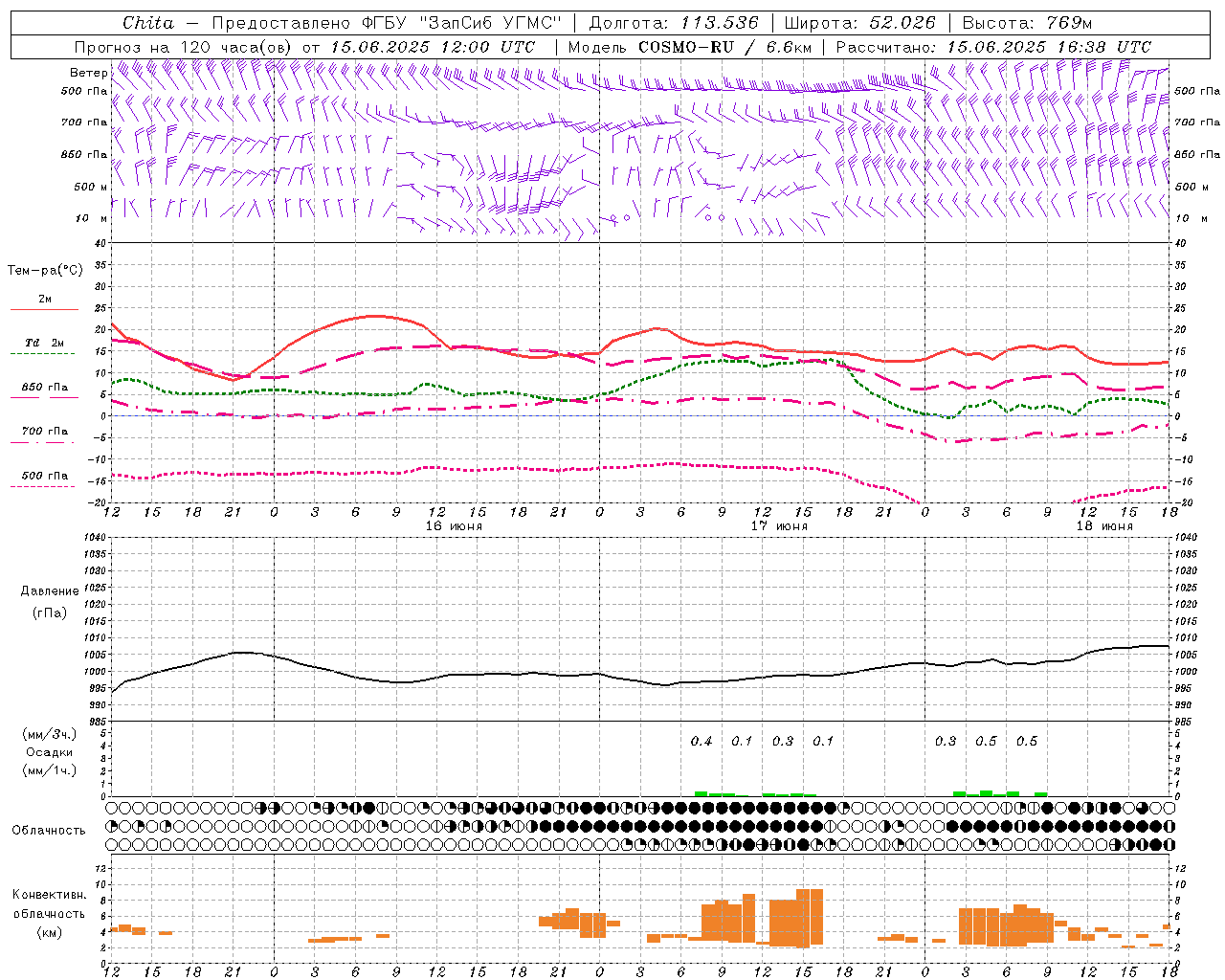Image resolution: width=1225 pixels, height=980 pixels.
Task: Click the elevation text "Высота: 769м"
Action: (1027, 23)
